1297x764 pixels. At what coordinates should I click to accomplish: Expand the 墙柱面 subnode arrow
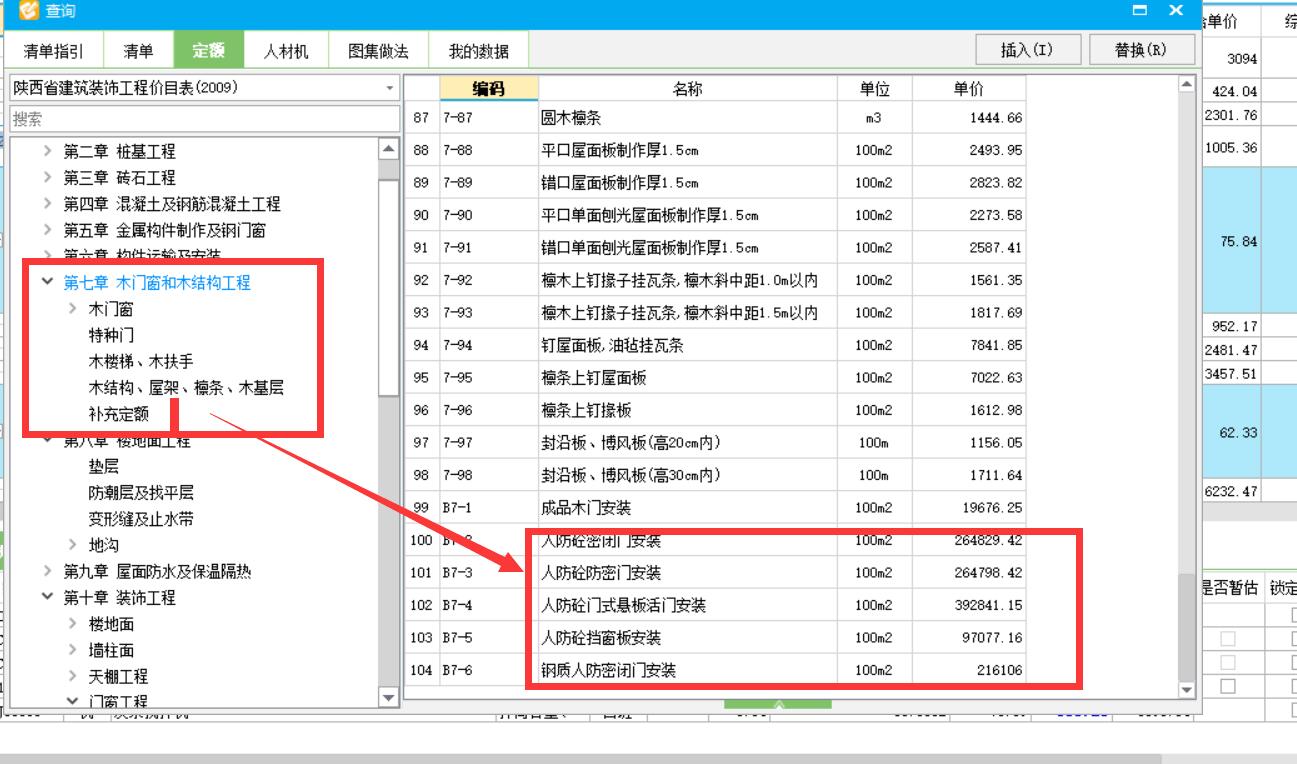click(x=73, y=650)
